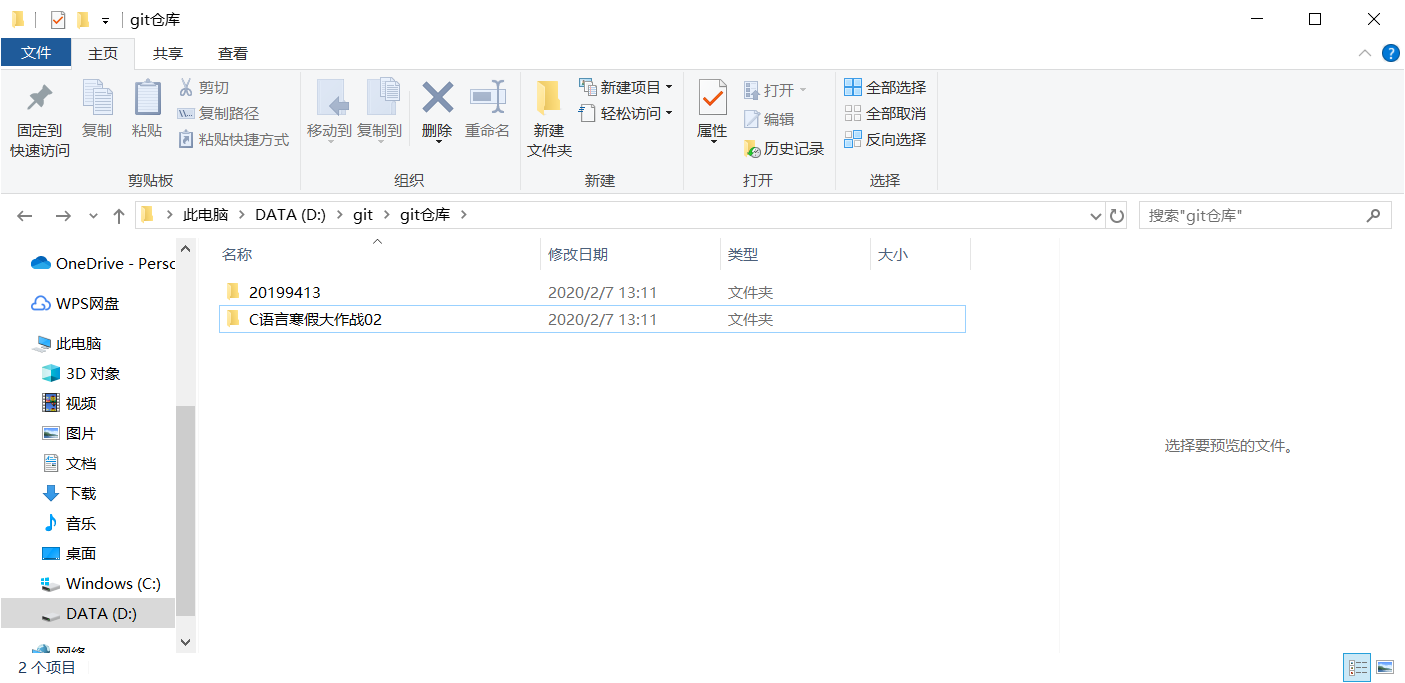The image size is (1405, 683).
Task: Go forward with the right arrow
Action: tap(62, 215)
